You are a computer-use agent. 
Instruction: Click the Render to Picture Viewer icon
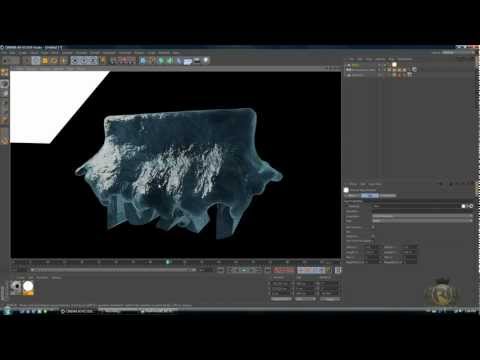[x=123, y=60]
